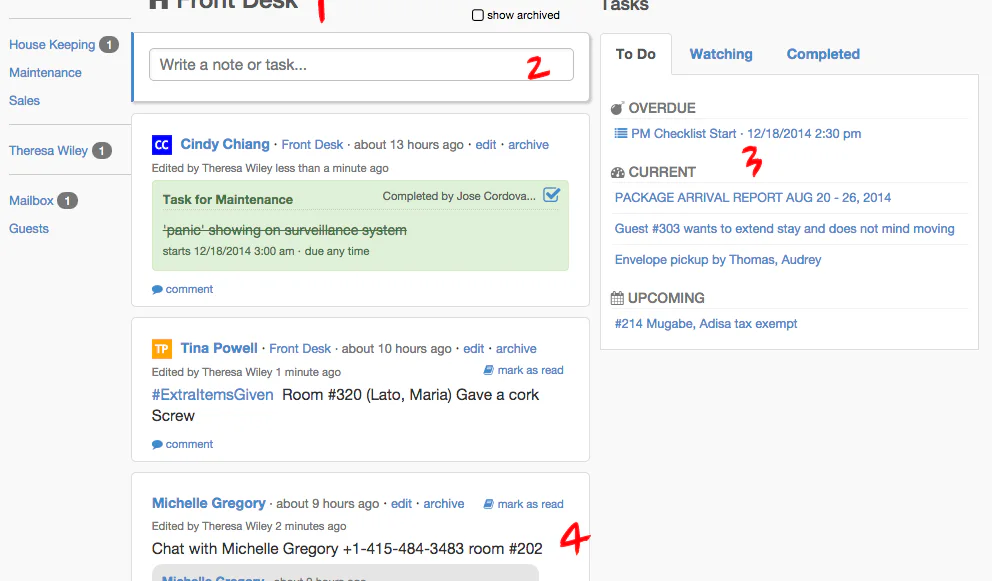Add a comment on Tina Powell's note
The width and height of the screenshot is (992, 581).
pos(189,444)
